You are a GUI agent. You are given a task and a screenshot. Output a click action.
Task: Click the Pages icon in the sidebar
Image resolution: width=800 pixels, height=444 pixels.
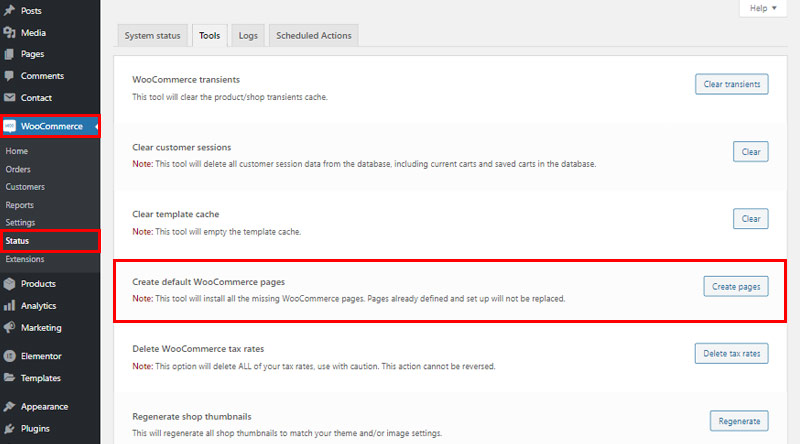[9, 54]
